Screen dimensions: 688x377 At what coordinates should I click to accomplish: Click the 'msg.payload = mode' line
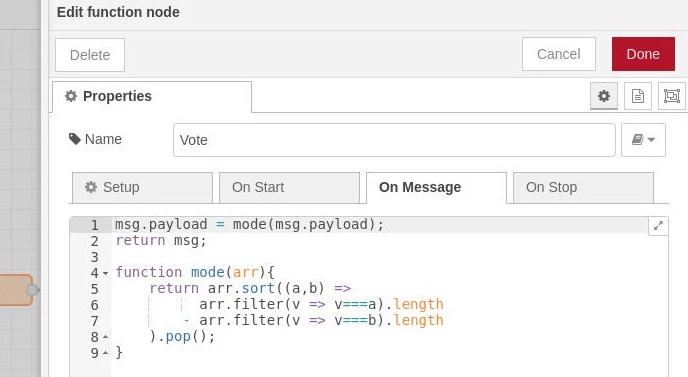coord(249,225)
